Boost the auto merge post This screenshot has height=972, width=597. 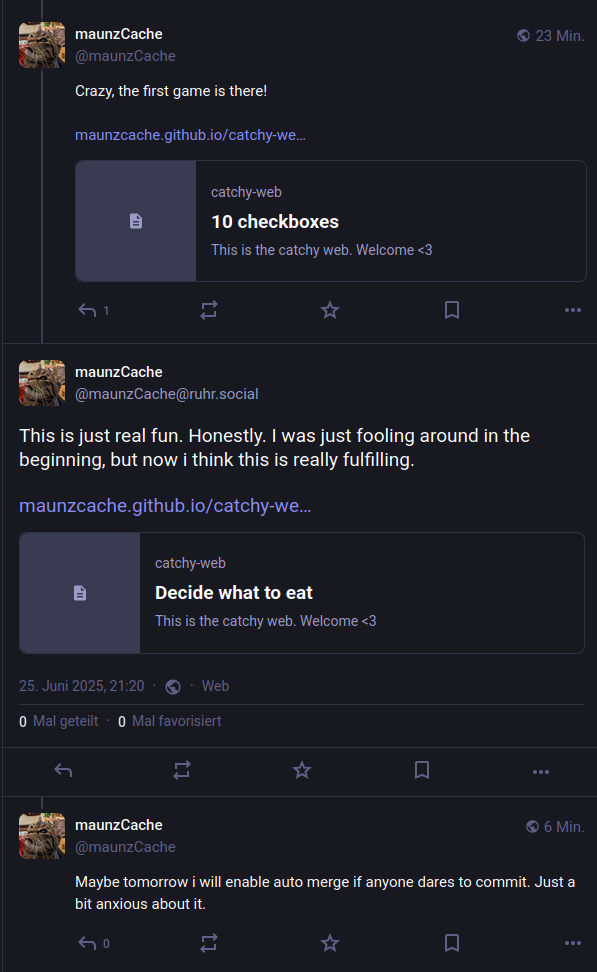click(209, 943)
